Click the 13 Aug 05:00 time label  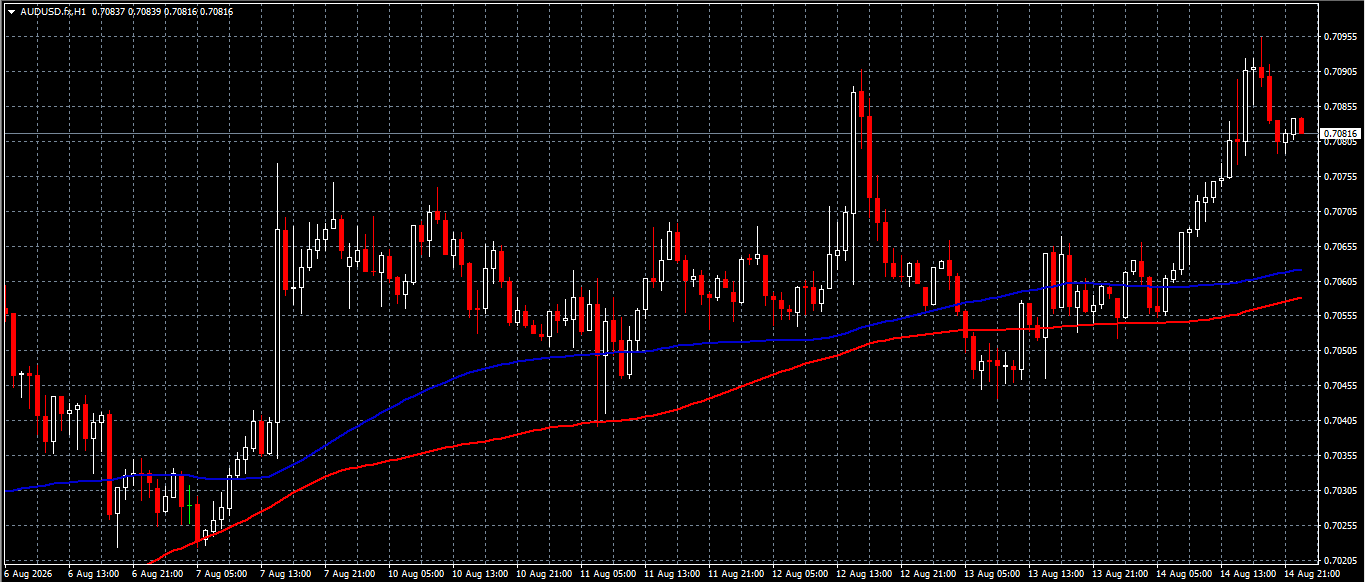click(x=990, y=575)
